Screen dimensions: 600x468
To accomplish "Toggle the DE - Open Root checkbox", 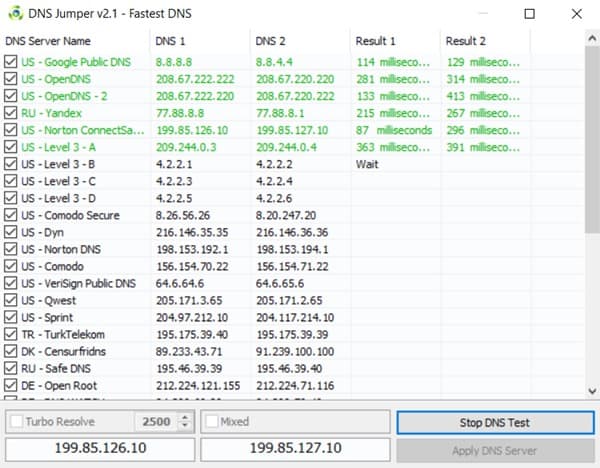I will (x=10, y=385).
